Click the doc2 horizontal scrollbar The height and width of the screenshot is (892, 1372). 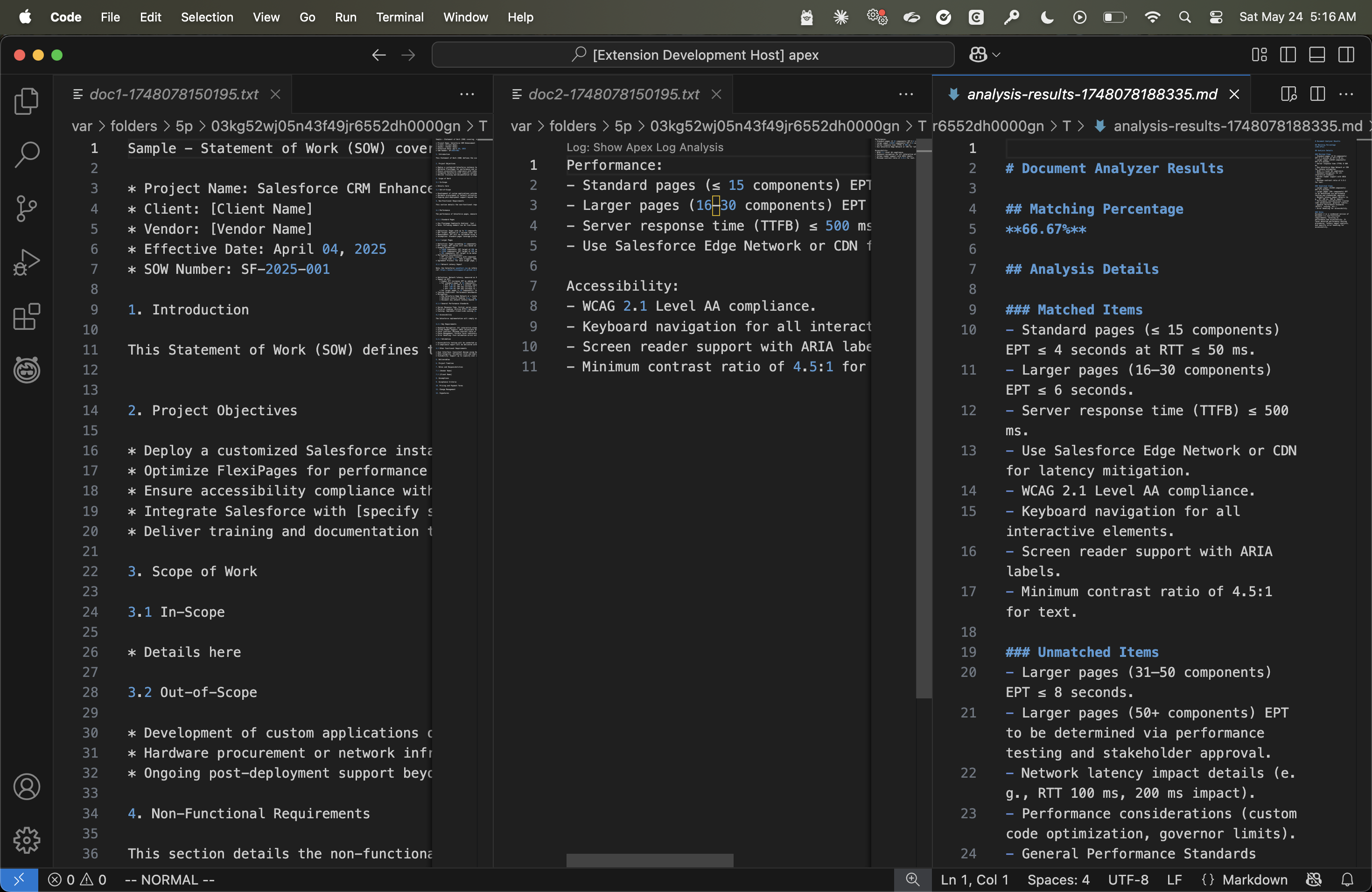coord(650,861)
